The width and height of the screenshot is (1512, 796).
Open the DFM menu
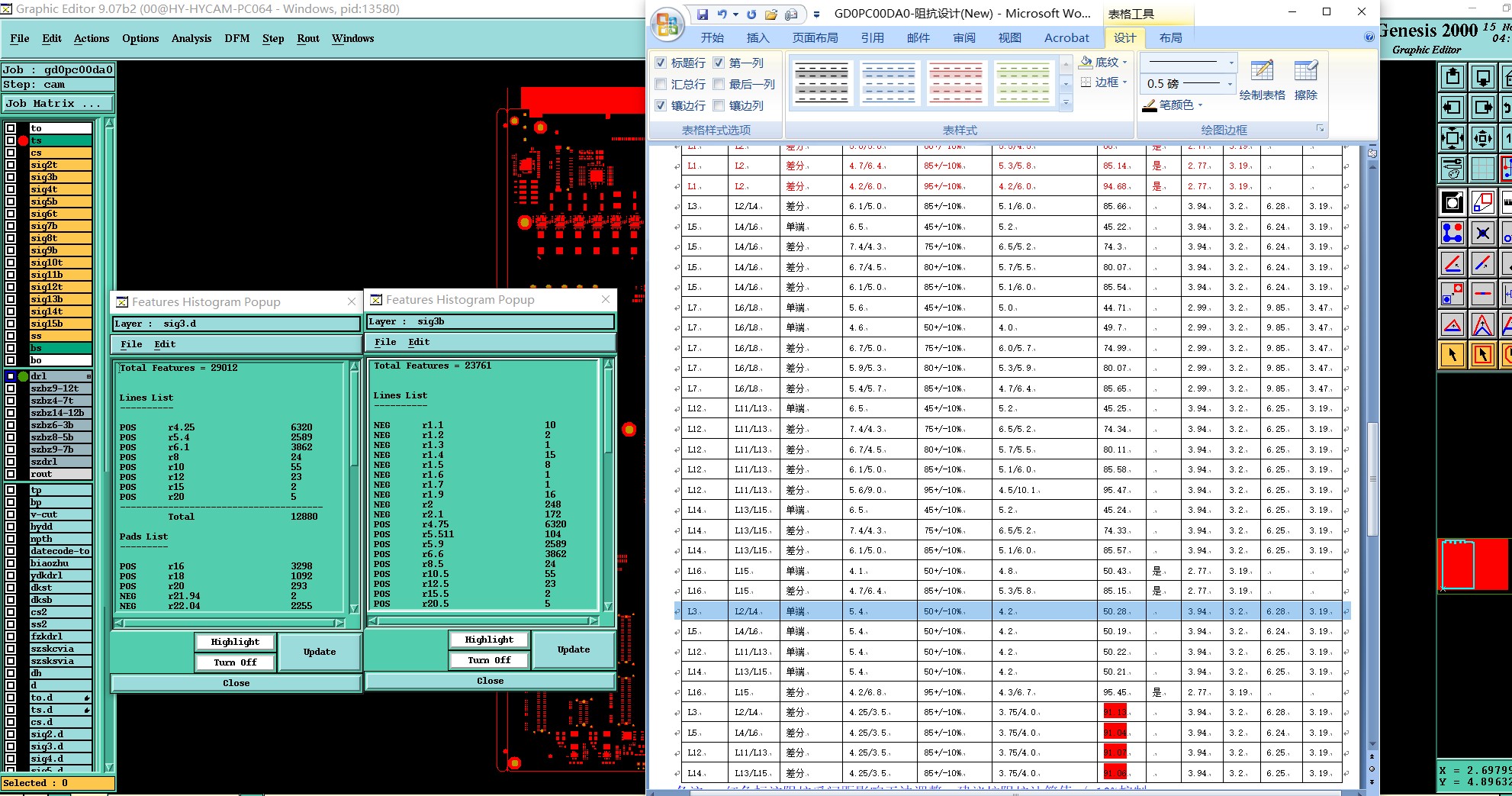coord(237,38)
